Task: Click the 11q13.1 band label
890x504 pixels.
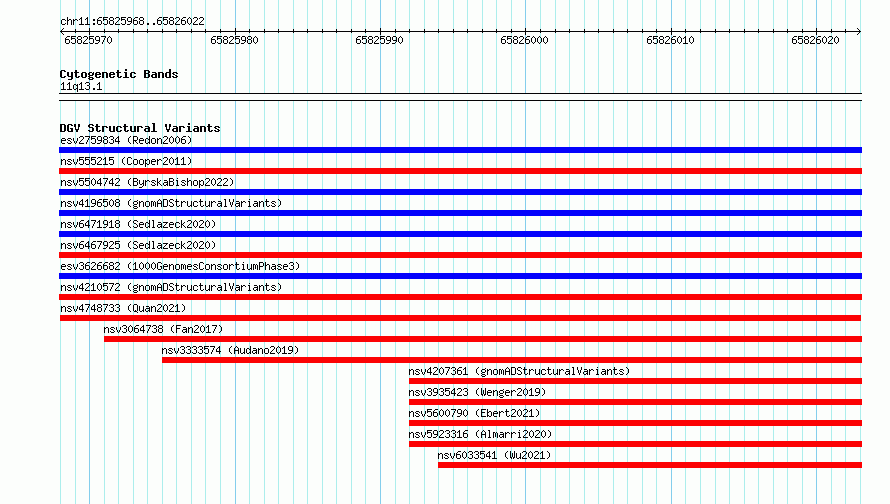Action: click(81, 86)
